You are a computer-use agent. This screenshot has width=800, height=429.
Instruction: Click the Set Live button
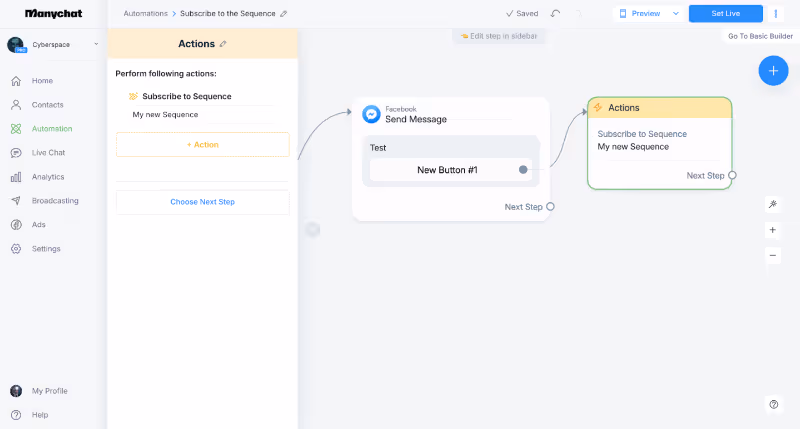(x=726, y=14)
